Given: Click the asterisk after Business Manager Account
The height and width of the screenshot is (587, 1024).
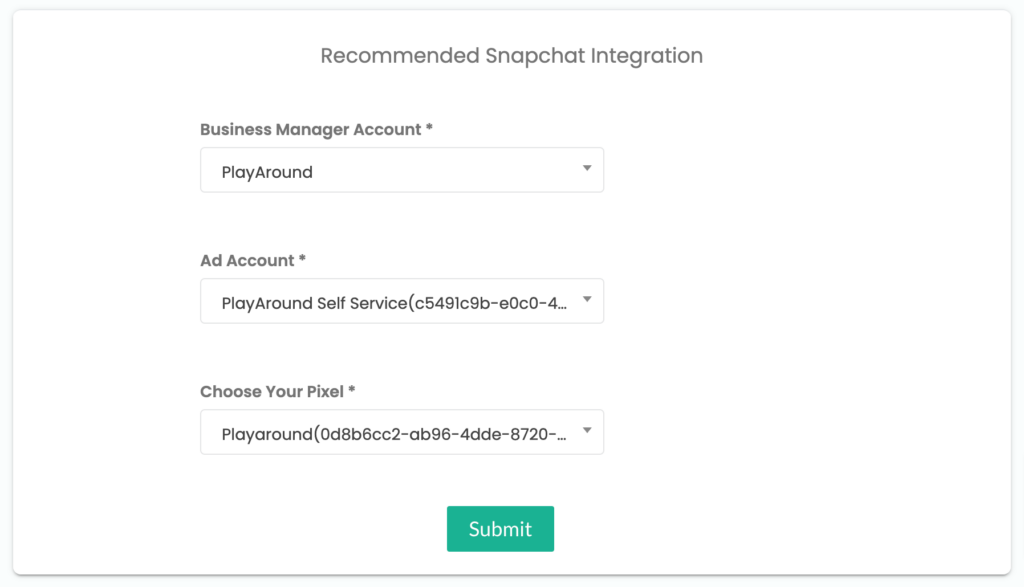Looking at the screenshot, I should [429, 127].
